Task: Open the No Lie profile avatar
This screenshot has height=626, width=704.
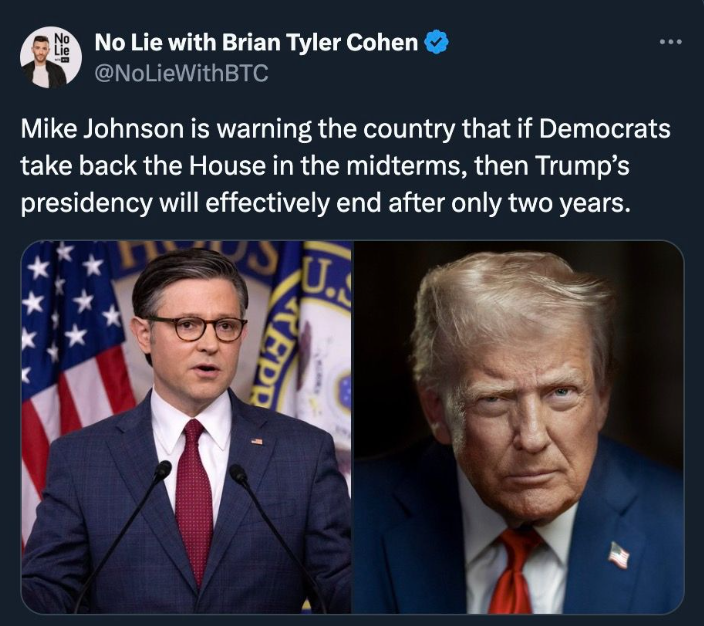Action: pos(51,57)
